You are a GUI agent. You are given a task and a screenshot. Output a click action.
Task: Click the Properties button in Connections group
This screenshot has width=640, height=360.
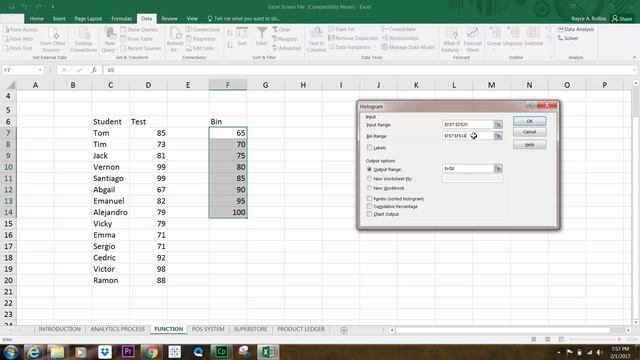pyautogui.click(x=201, y=39)
